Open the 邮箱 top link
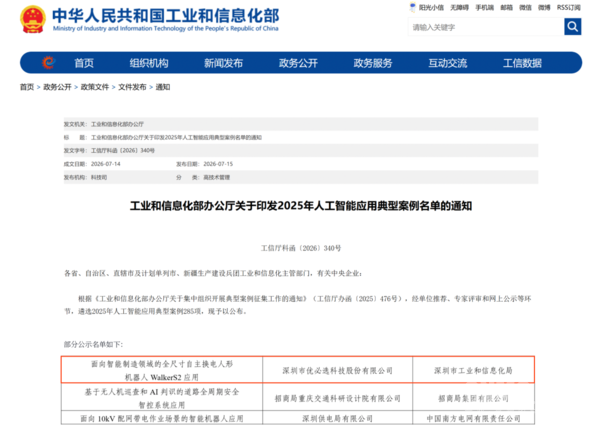 [x=507, y=8]
